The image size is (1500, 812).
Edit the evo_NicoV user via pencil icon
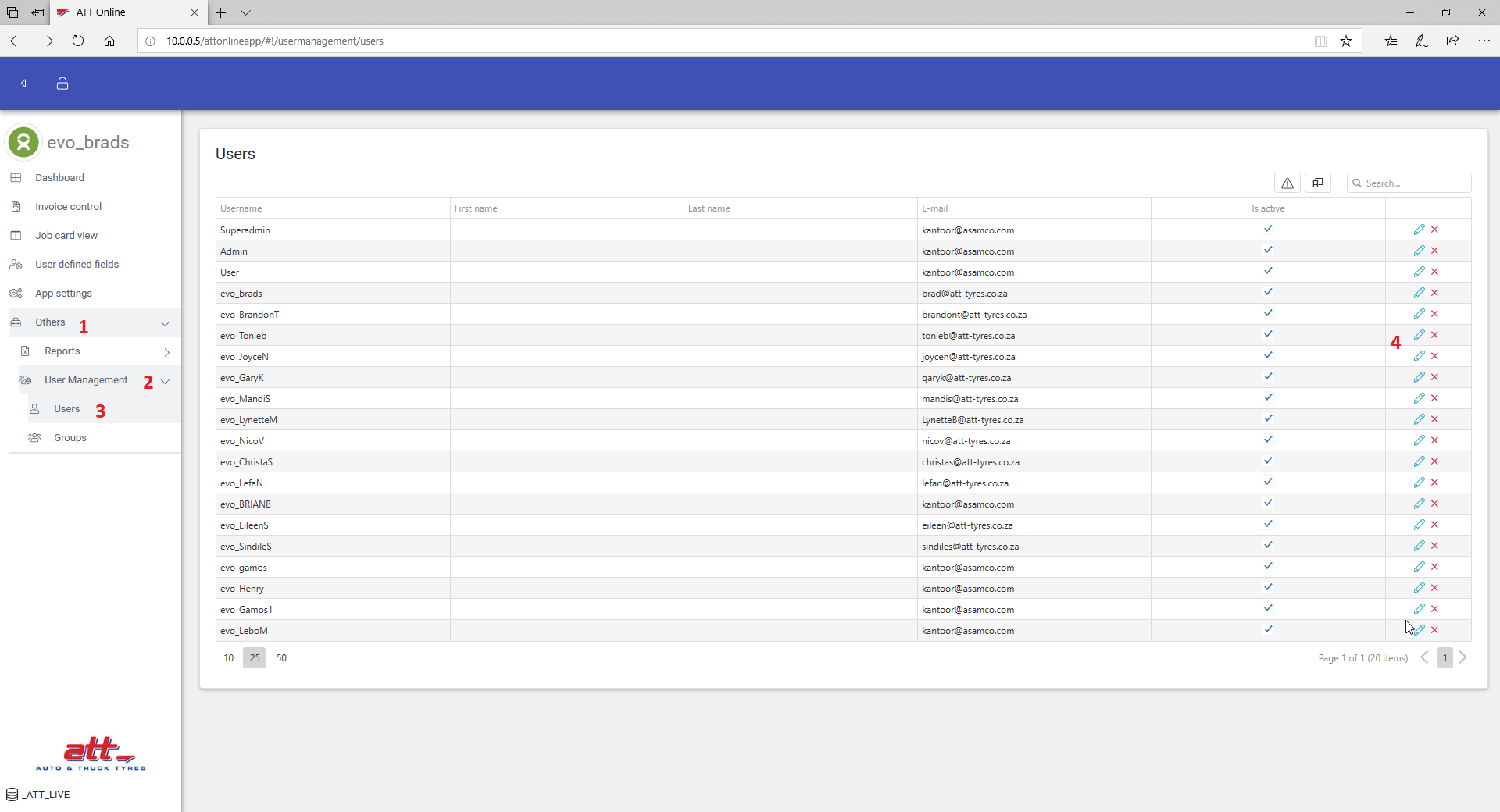tap(1419, 440)
